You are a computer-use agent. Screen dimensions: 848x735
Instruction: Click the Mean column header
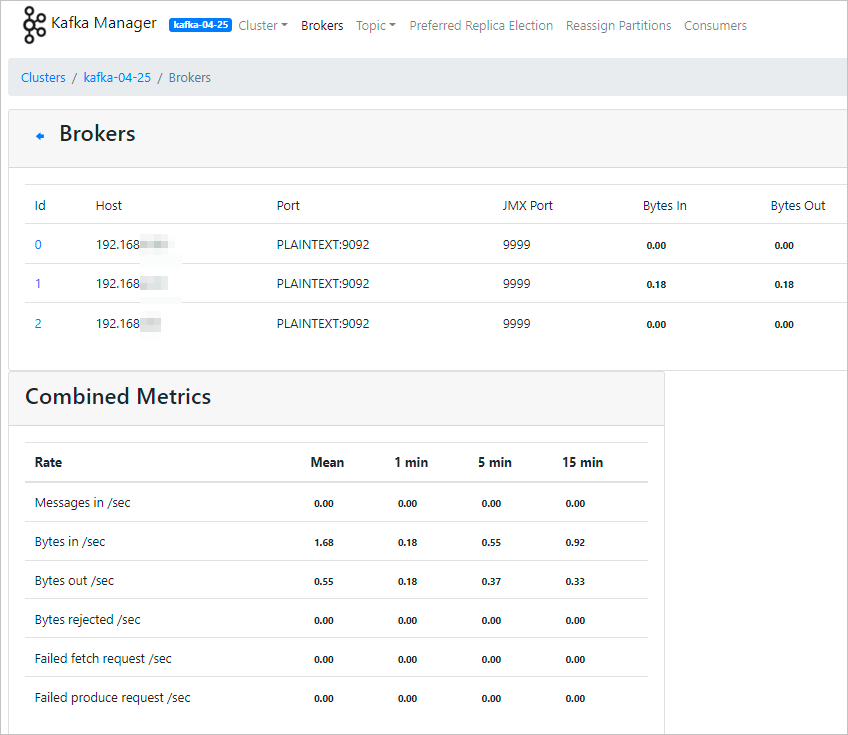[x=327, y=462]
